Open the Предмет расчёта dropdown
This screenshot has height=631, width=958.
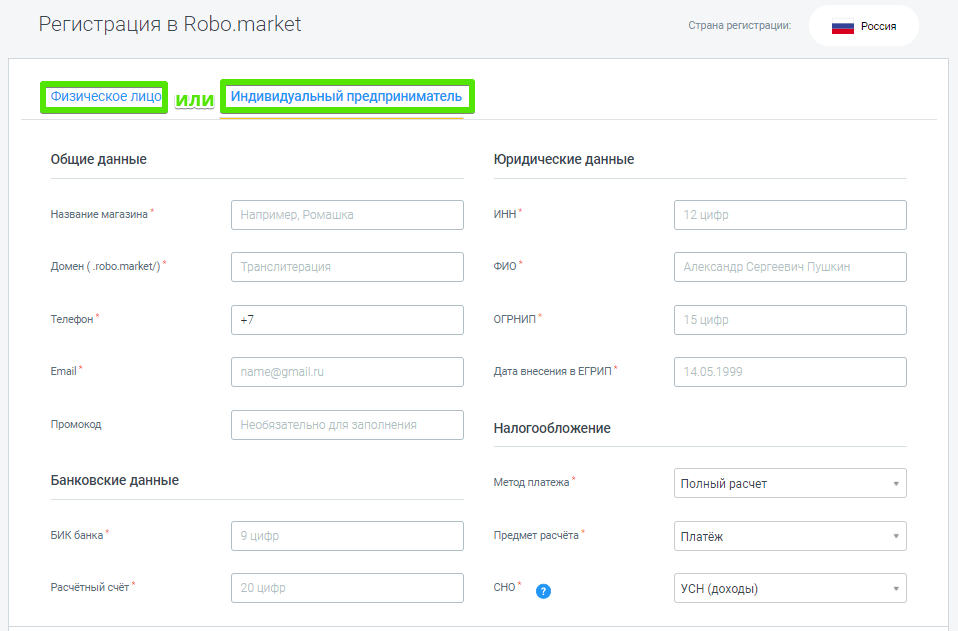click(790, 536)
